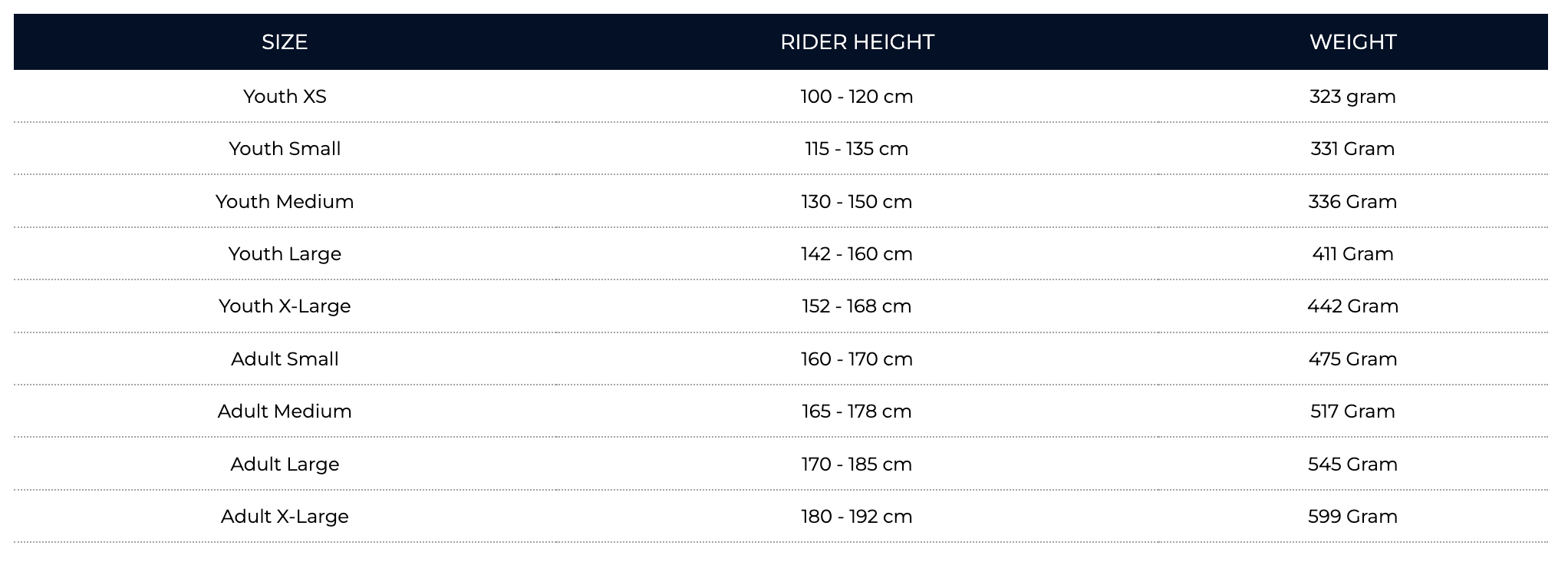Click the 142 - 160 cm height value
1568x562 pixels.
857,253
